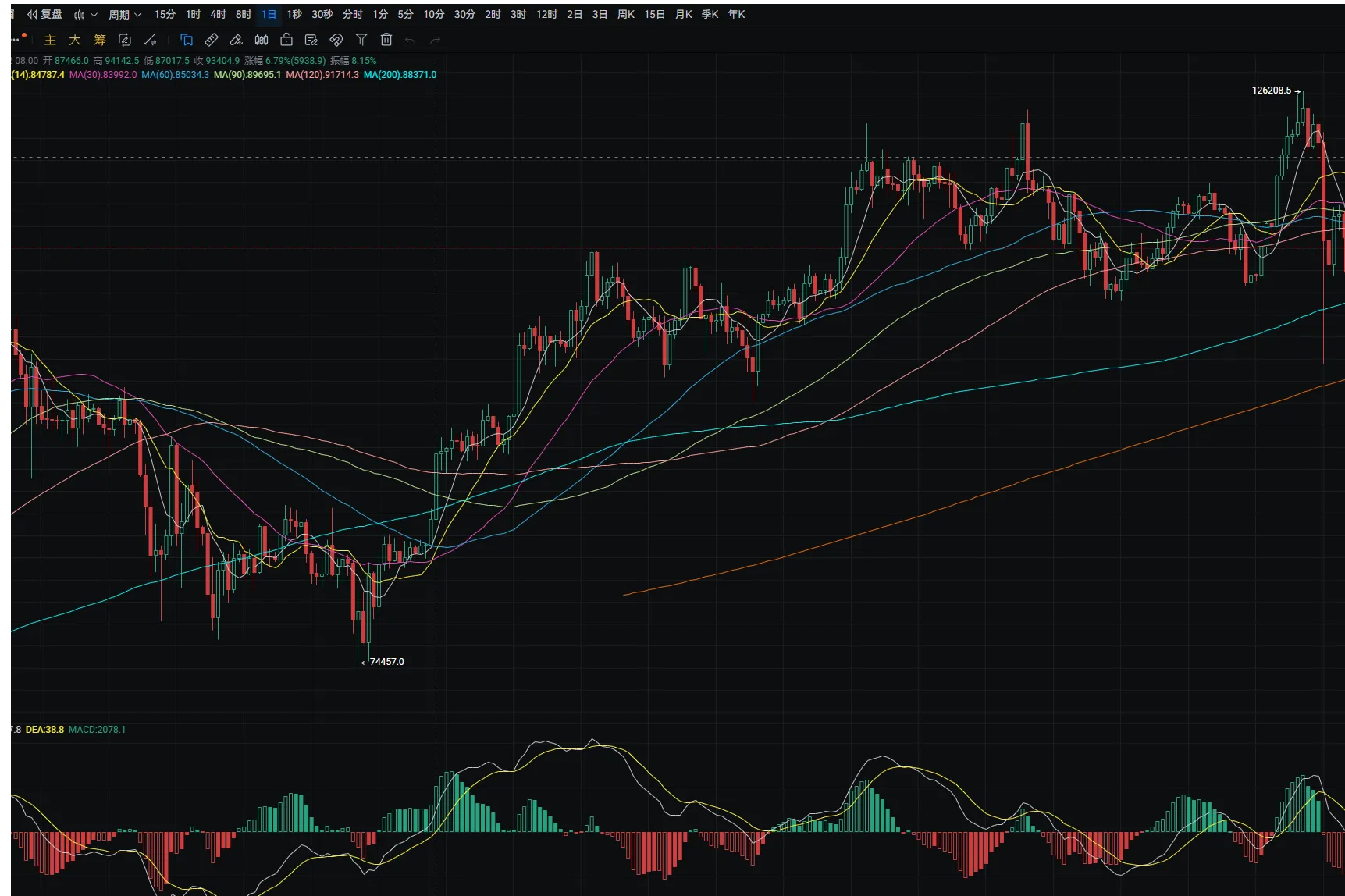Select the ruler measurement tool
The height and width of the screenshot is (896, 1345).
point(212,40)
